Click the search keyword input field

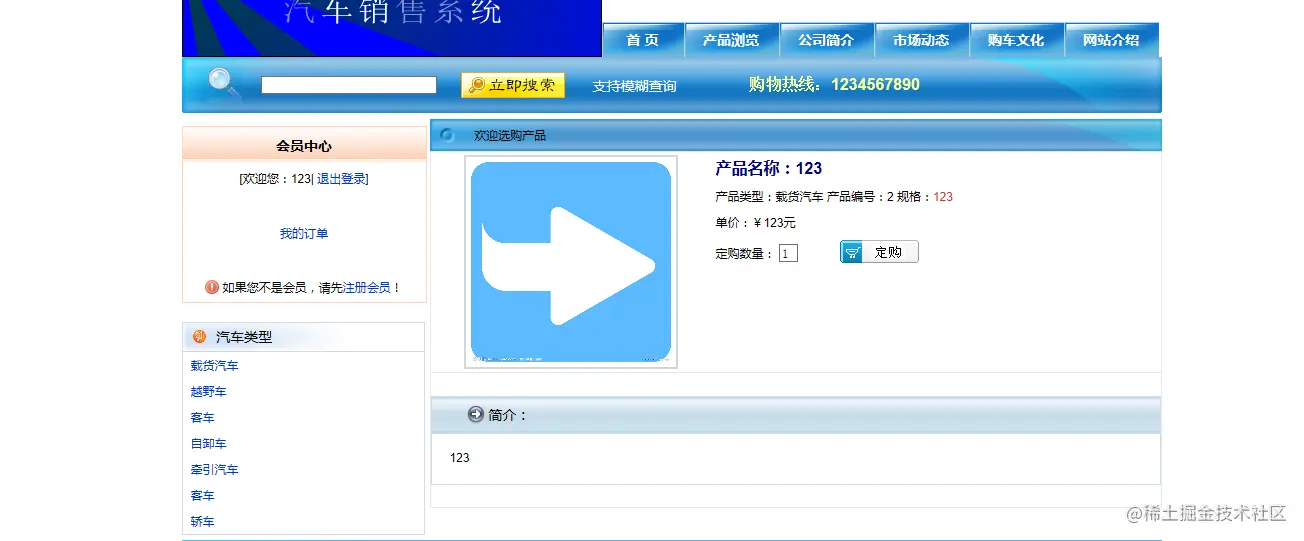pos(349,85)
